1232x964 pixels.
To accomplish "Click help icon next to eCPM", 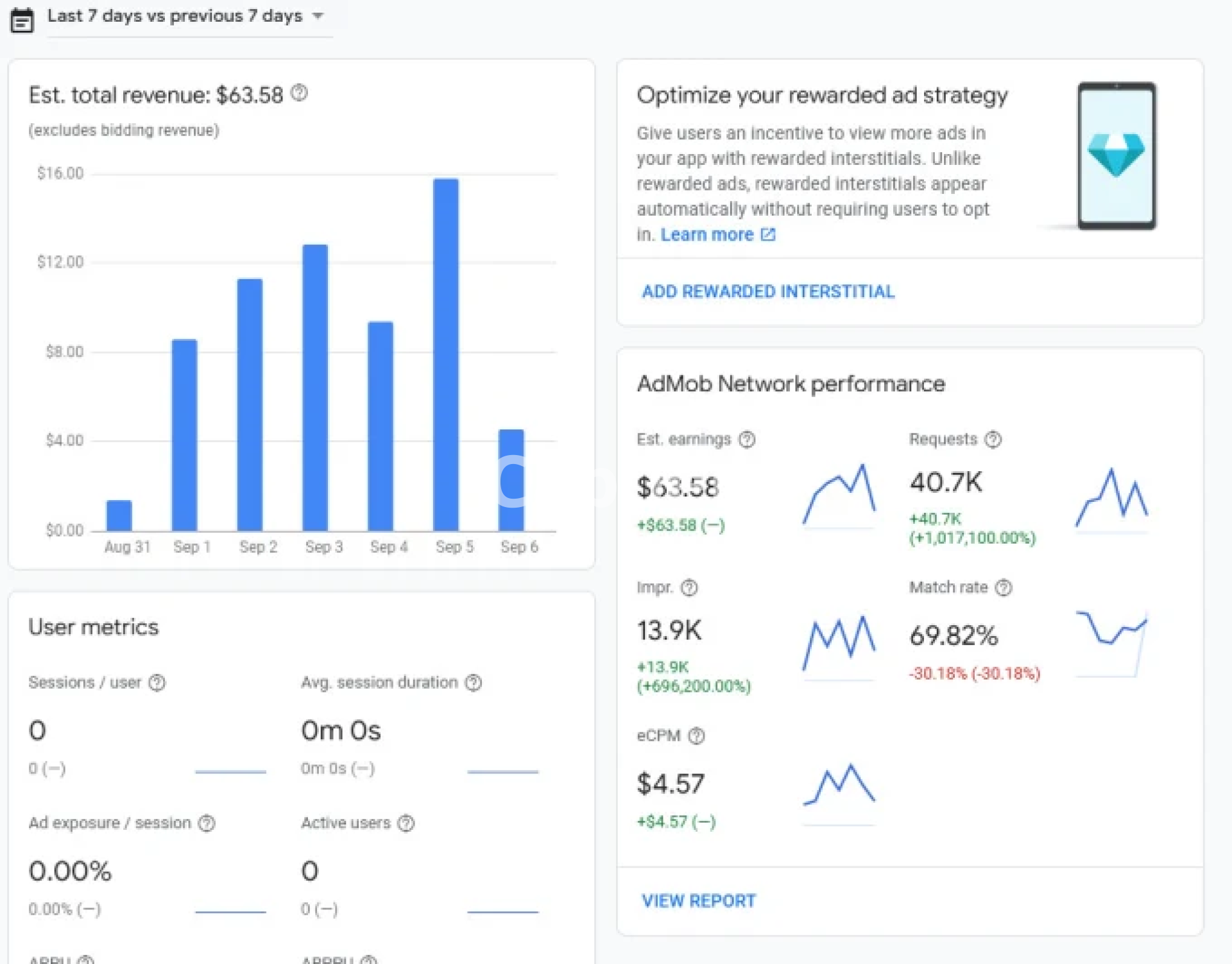I will 696,736.
